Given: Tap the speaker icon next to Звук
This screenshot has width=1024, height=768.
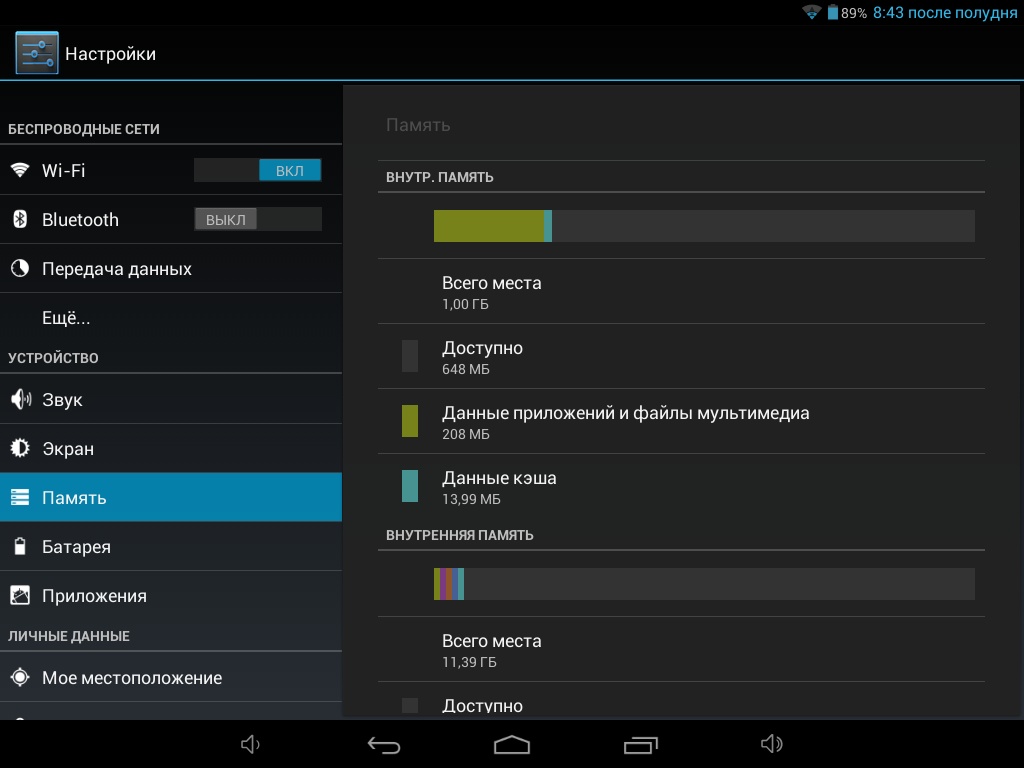Looking at the screenshot, I should 20,399.
